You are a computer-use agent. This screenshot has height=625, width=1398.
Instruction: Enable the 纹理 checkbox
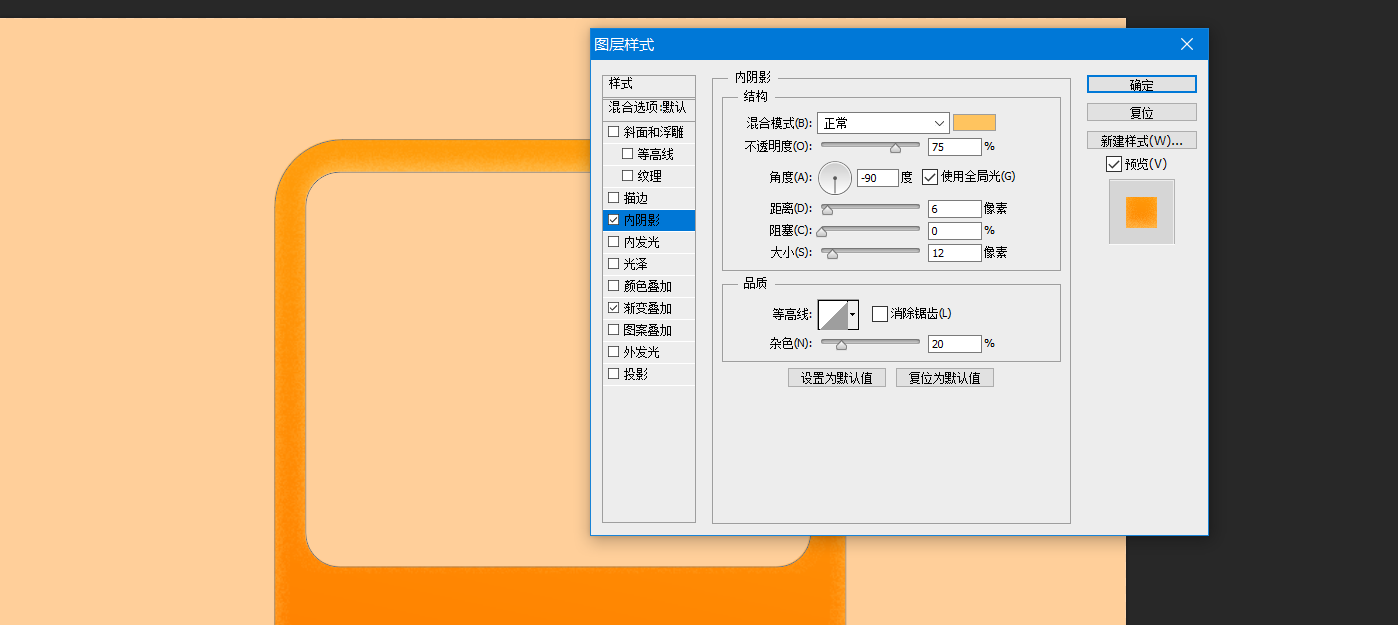click(628, 176)
